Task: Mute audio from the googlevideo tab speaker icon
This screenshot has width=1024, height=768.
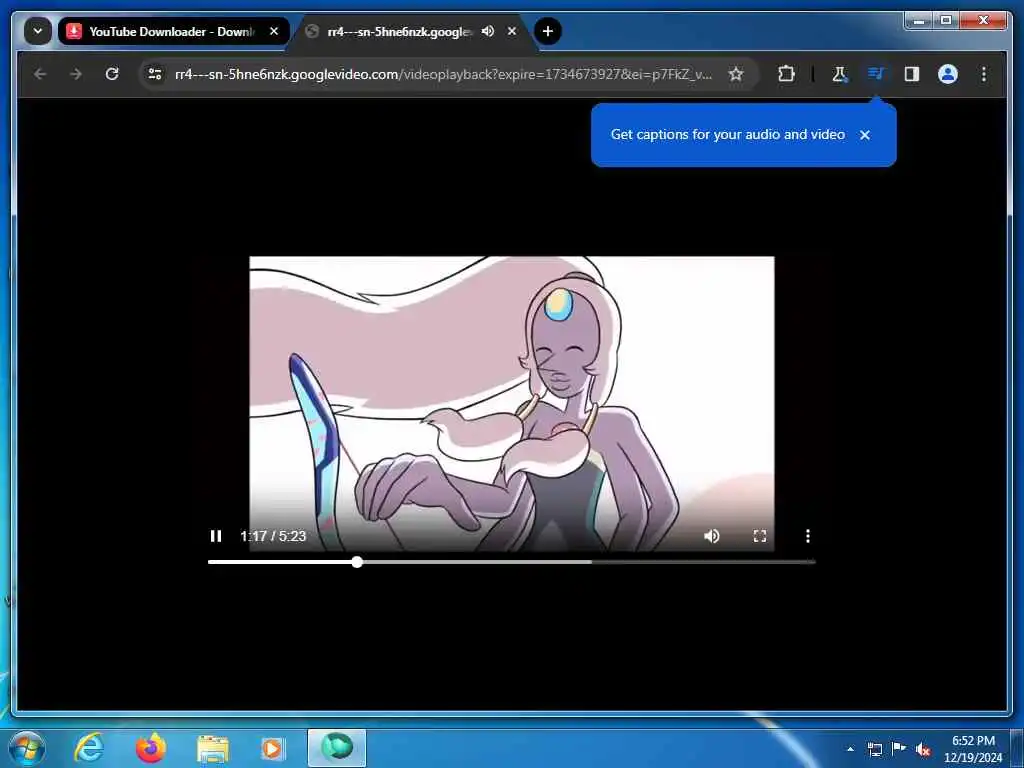Action: pyautogui.click(x=488, y=31)
